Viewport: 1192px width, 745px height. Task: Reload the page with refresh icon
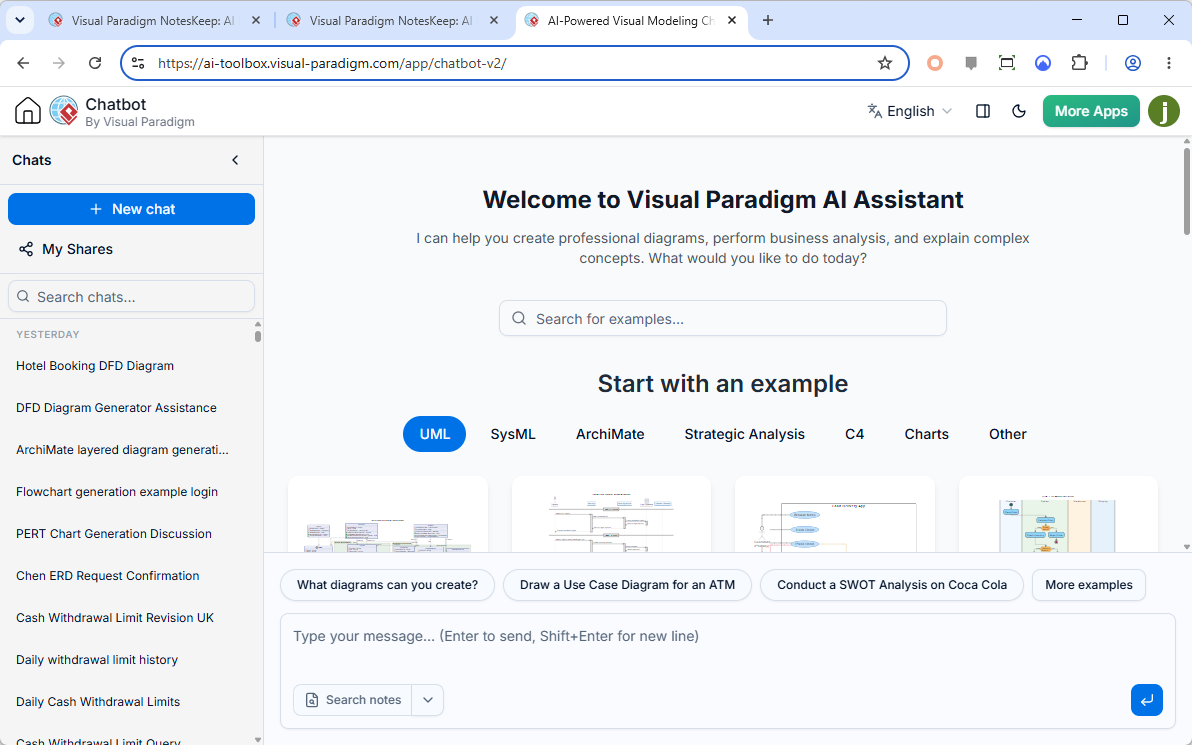95,63
